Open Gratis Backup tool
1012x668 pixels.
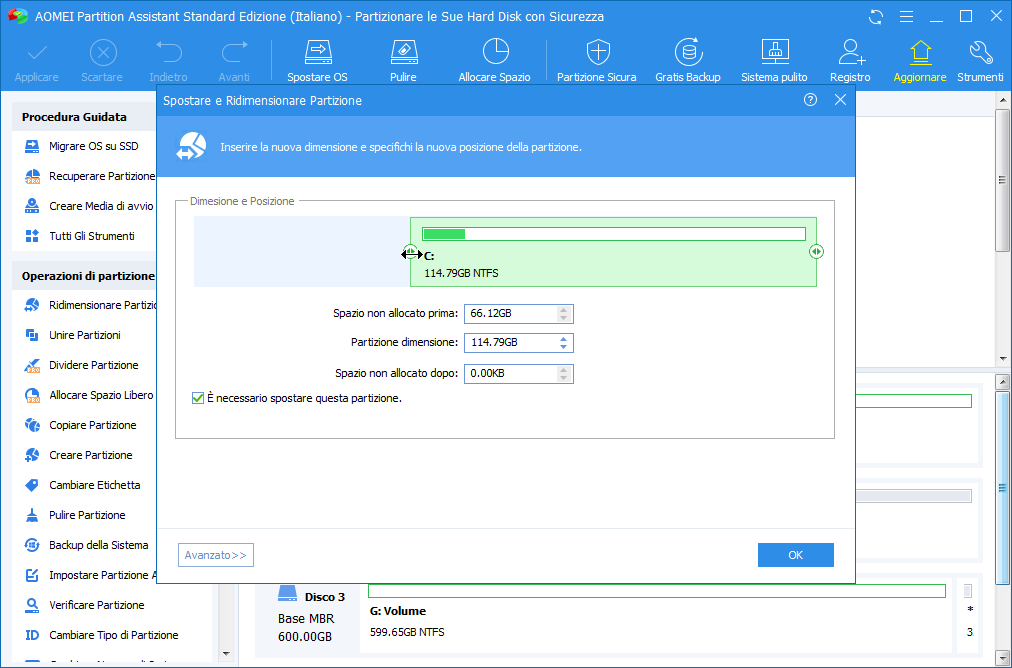tap(688, 62)
